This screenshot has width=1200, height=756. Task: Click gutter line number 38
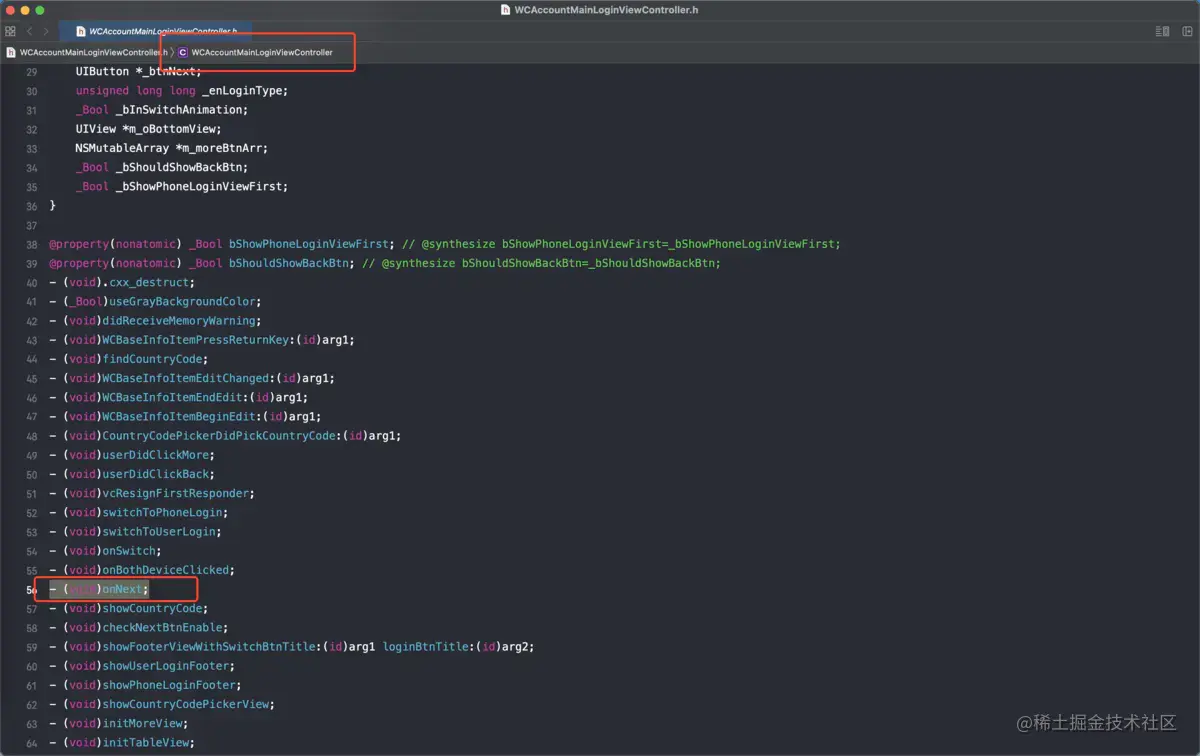point(31,244)
